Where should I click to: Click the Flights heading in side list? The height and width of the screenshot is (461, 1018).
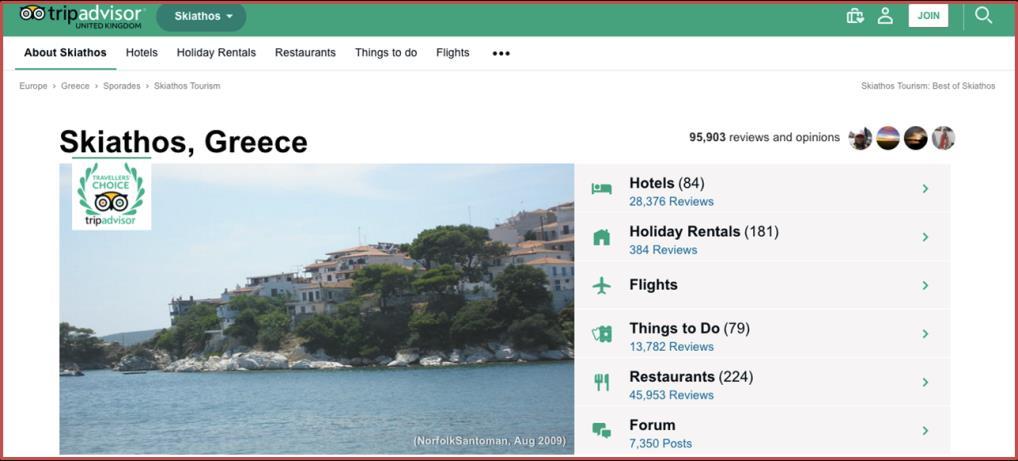click(653, 284)
